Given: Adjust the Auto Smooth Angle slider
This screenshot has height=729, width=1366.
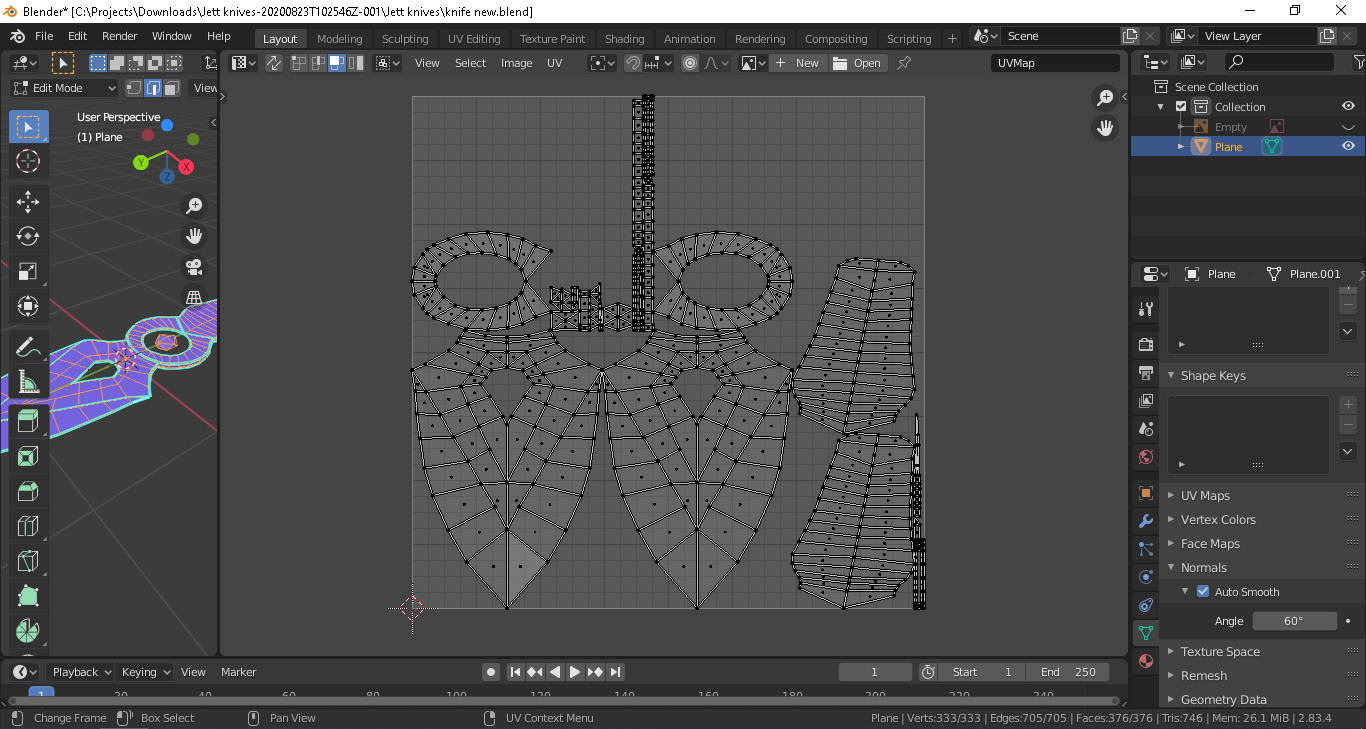Looking at the screenshot, I should [1295, 620].
